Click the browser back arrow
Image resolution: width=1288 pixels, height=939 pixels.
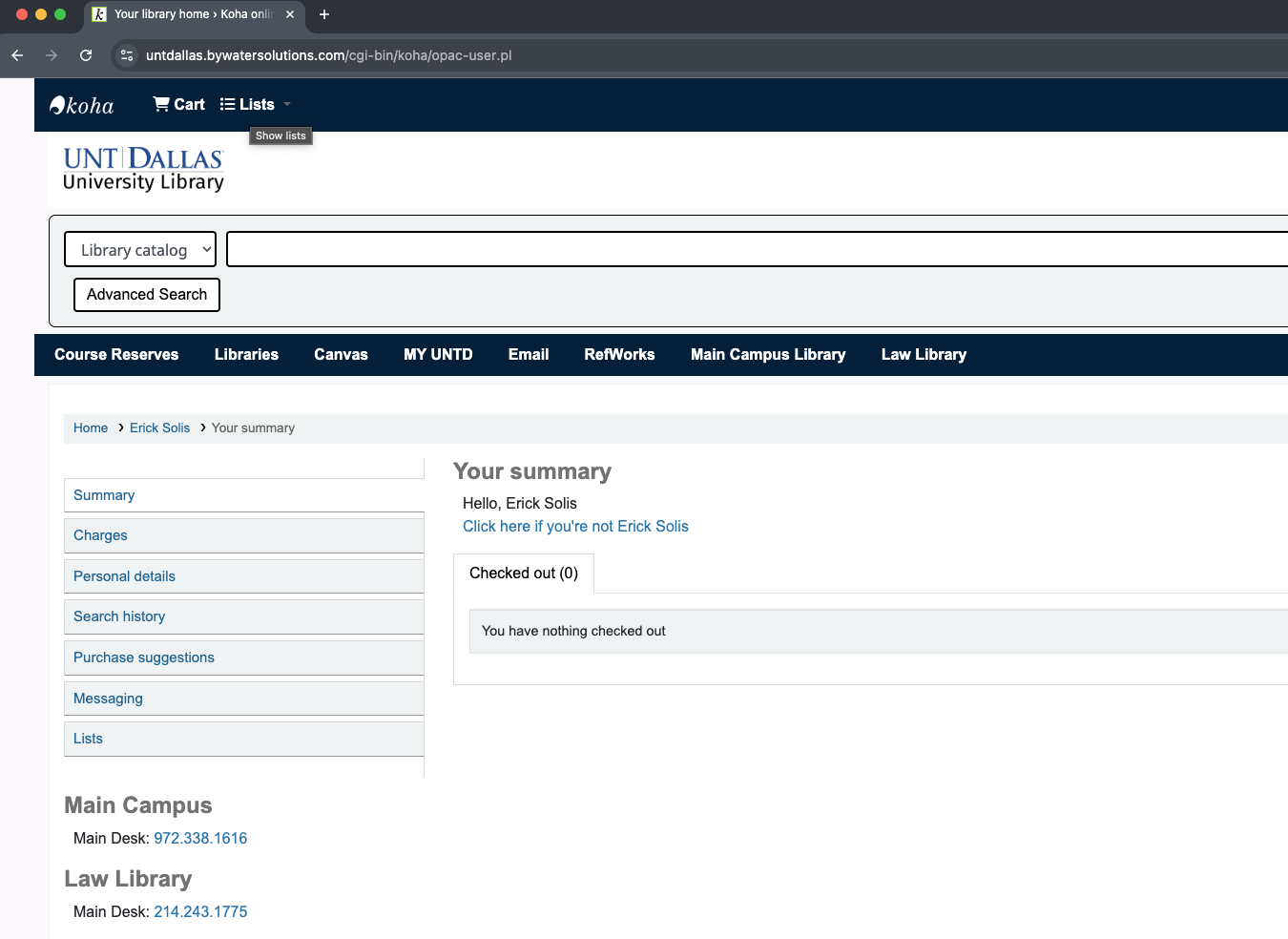click(16, 55)
